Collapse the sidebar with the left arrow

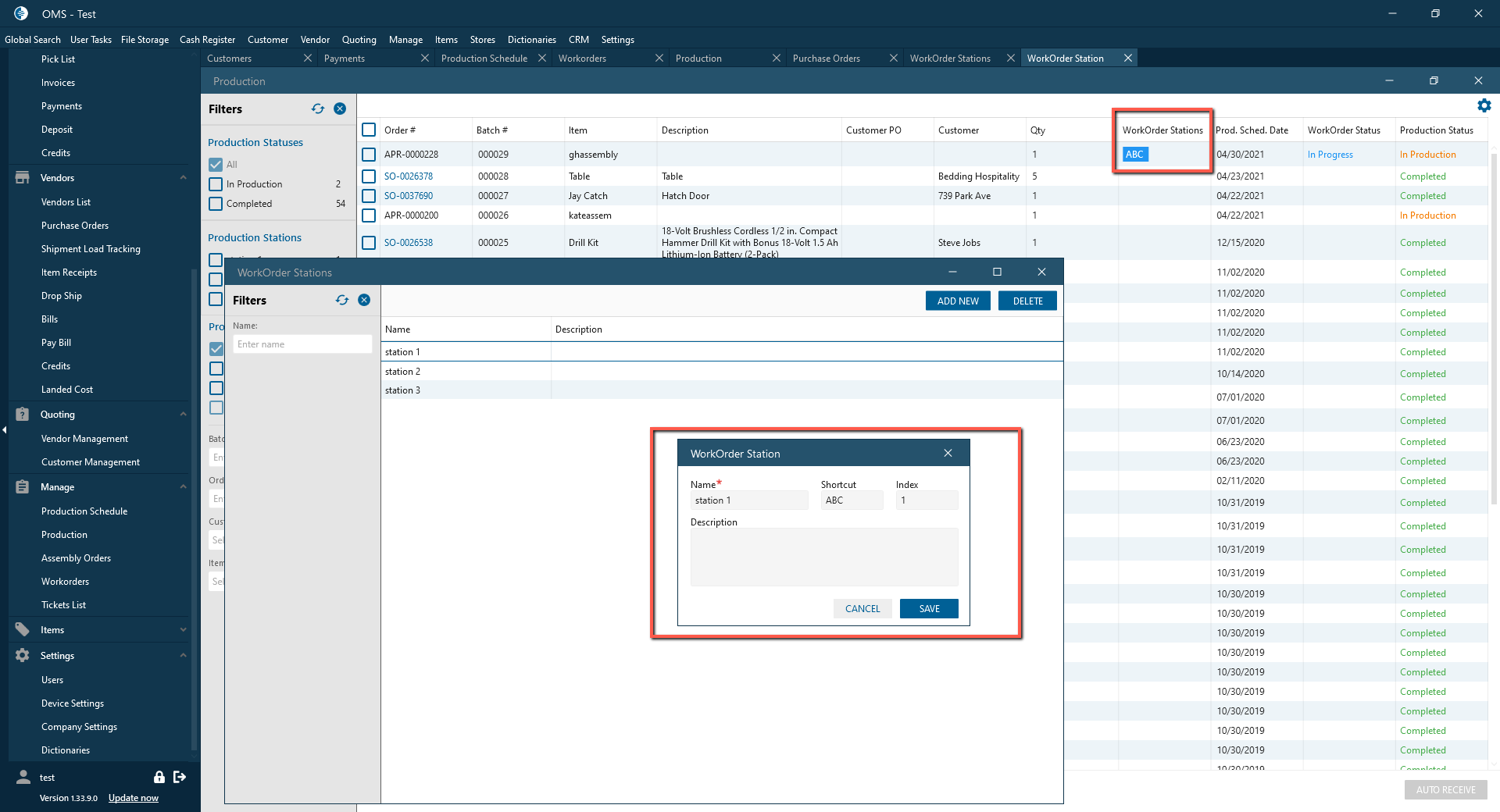click(4, 430)
